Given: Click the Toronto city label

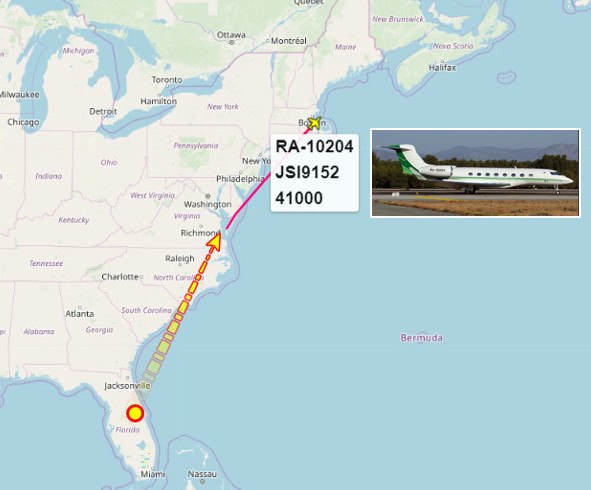Looking at the screenshot, I should tap(167, 80).
